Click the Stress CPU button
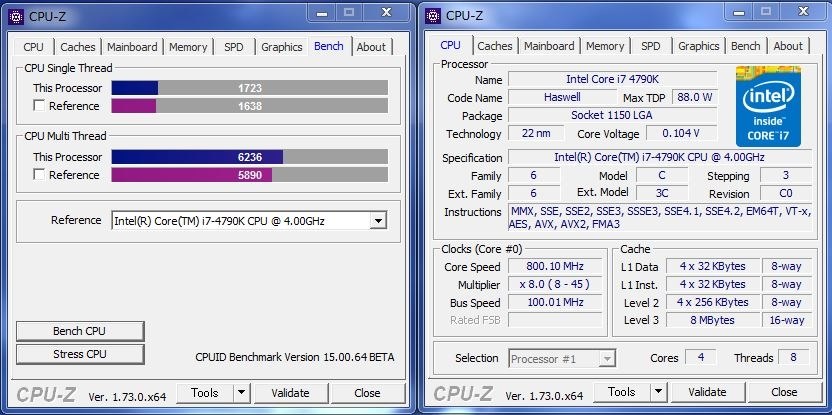The height and width of the screenshot is (415, 832). pyautogui.click(x=80, y=354)
